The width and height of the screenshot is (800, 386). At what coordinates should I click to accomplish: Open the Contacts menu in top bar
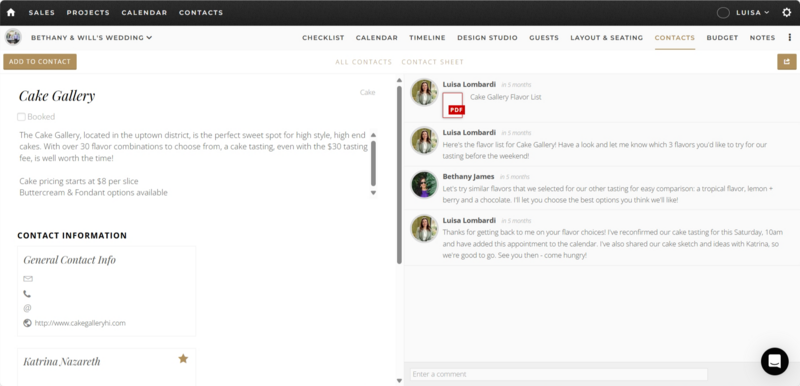(x=201, y=13)
